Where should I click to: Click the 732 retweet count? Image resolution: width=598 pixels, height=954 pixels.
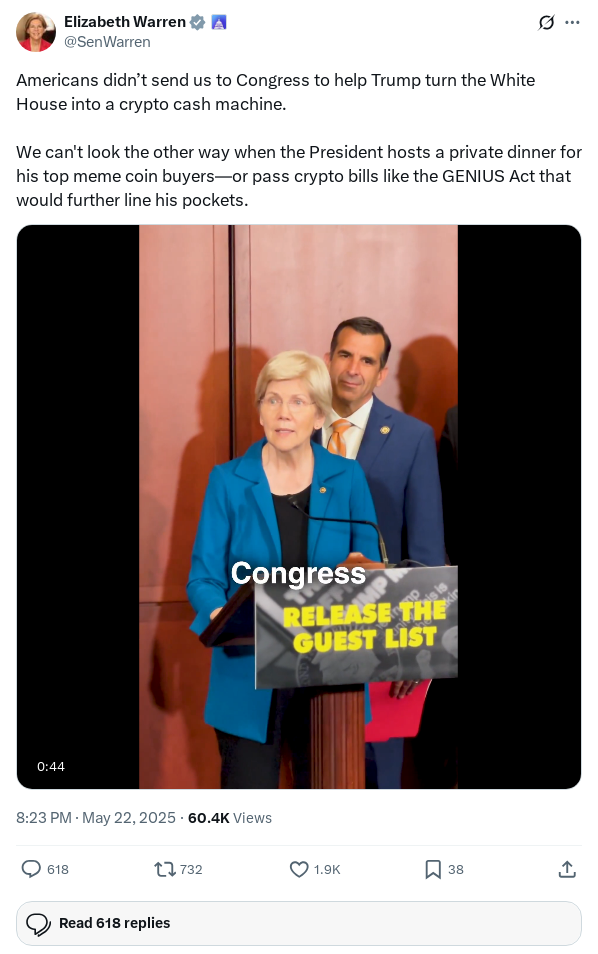[x=191, y=869]
